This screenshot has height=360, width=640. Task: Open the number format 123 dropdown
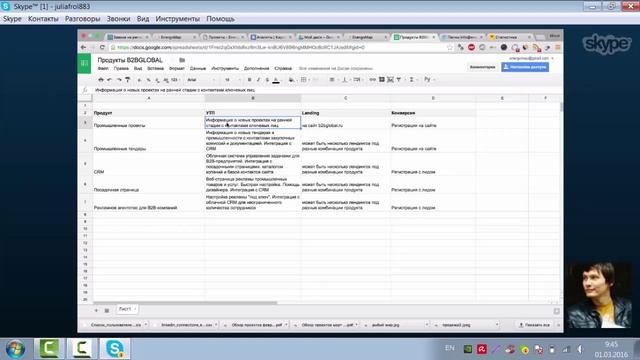[x=176, y=80]
